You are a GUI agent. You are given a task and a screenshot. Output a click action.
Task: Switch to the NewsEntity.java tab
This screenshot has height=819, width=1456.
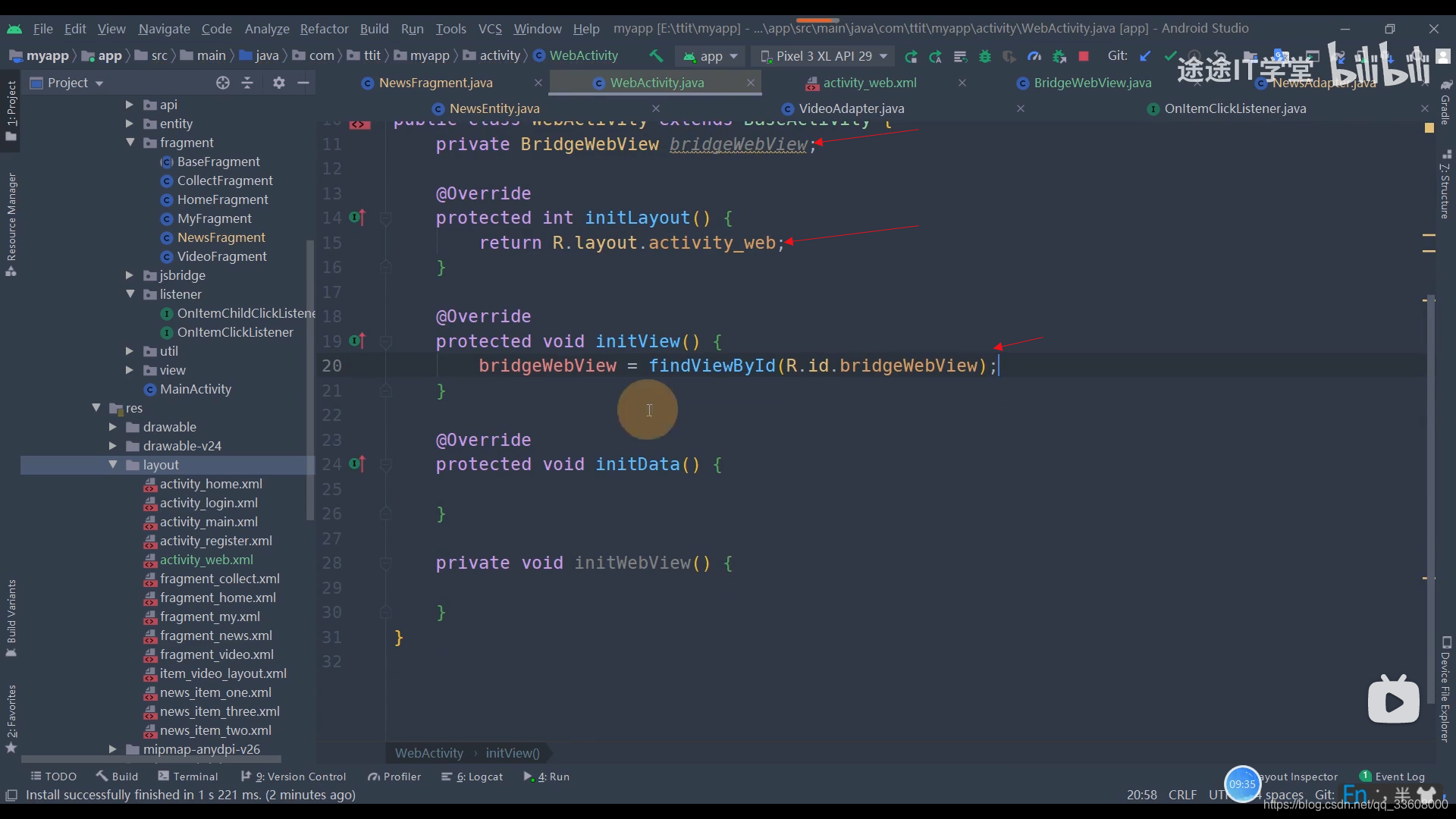494,108
